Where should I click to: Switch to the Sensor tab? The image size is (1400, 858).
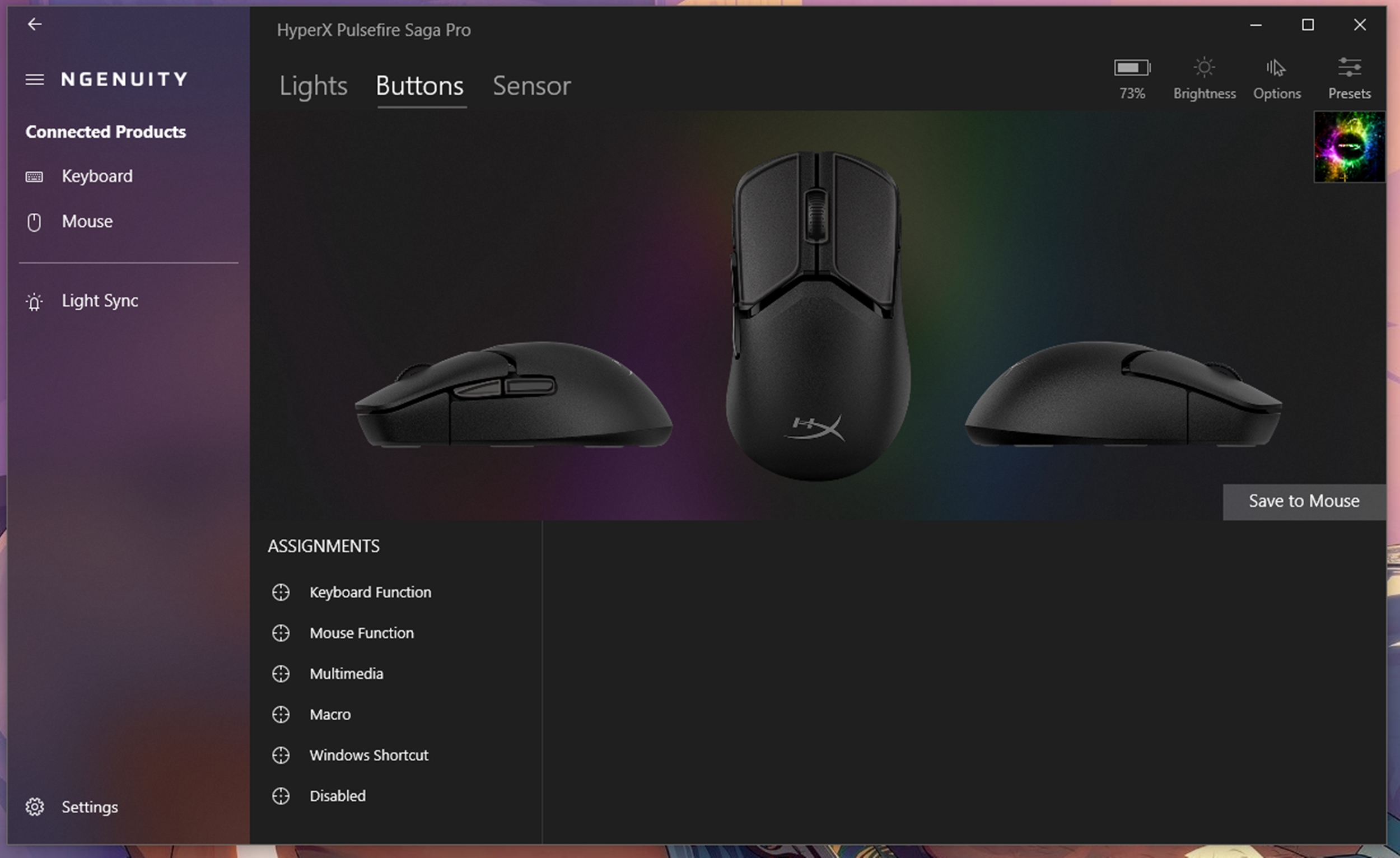pos(532,86)
